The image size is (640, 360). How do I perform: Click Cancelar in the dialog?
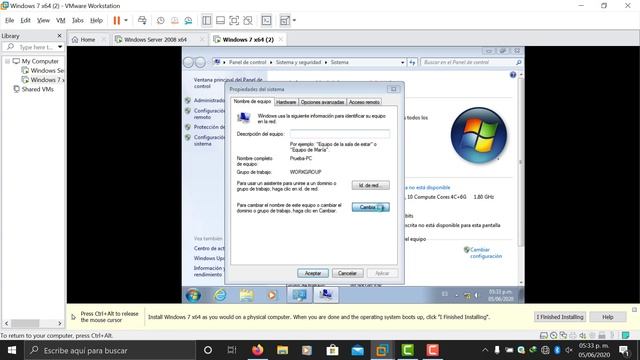click(x=347, y=273)
